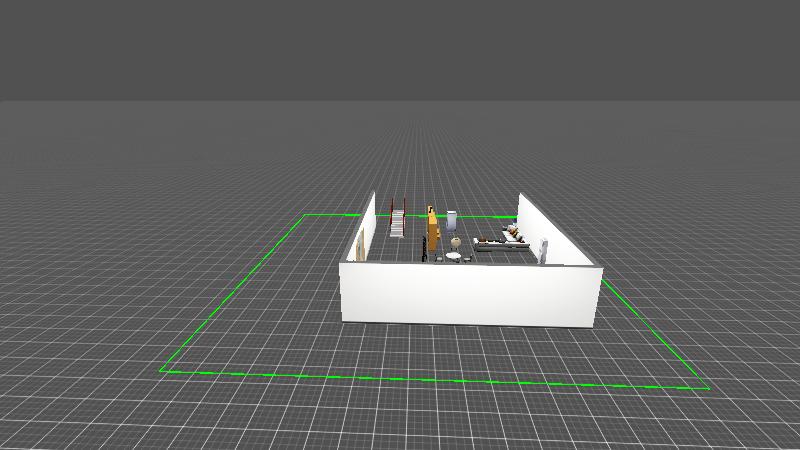Click the silver refrigerator at the back
Viewport: 800px width, 450px height.
pos(451,219)
